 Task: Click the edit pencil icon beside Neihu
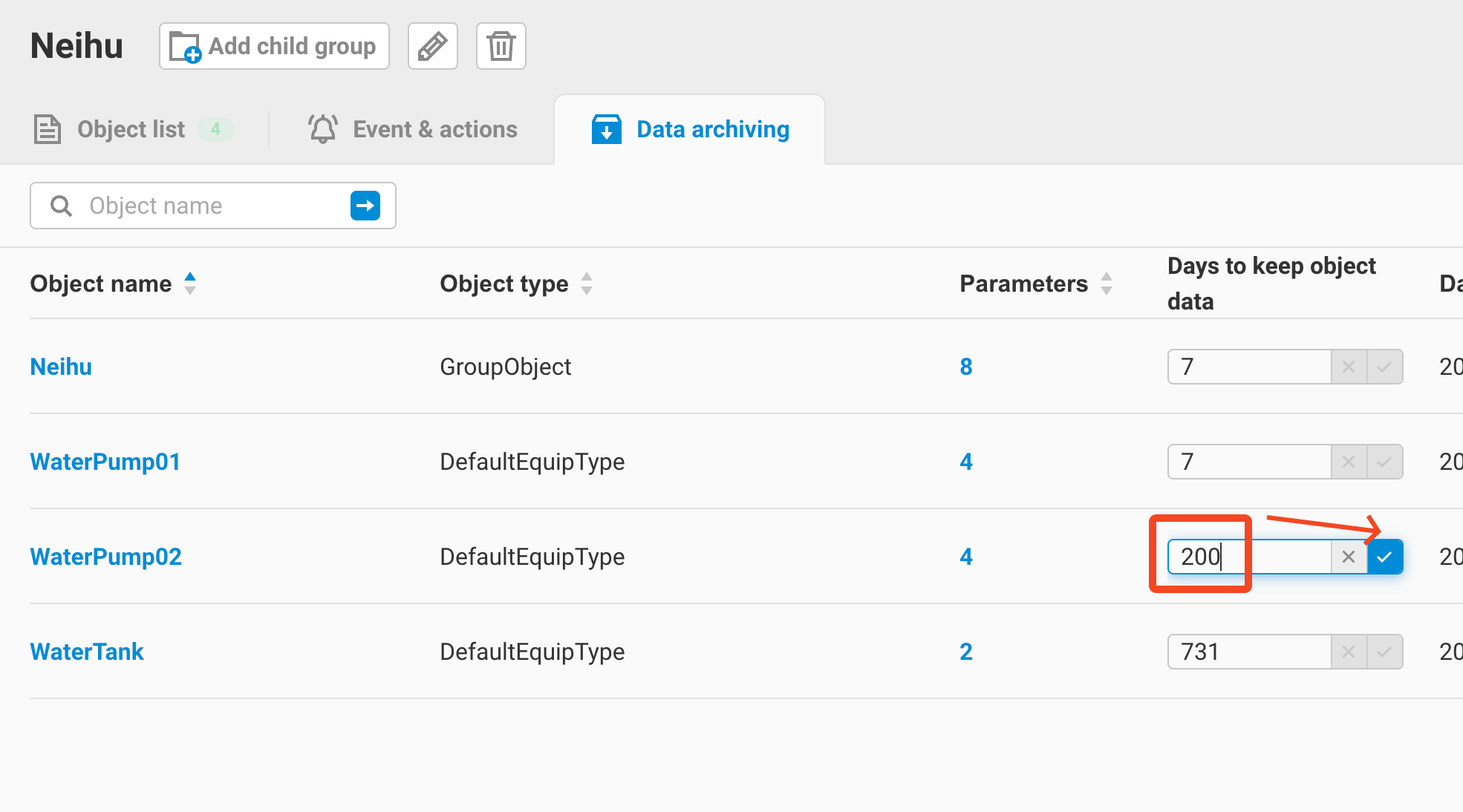(432, 46)
